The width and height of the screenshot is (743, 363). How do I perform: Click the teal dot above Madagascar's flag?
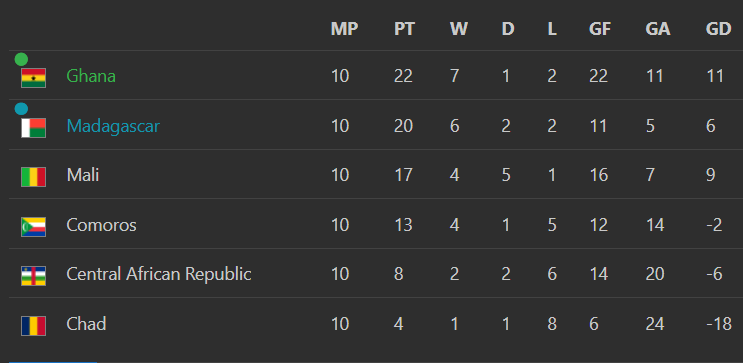click(21, 109)
